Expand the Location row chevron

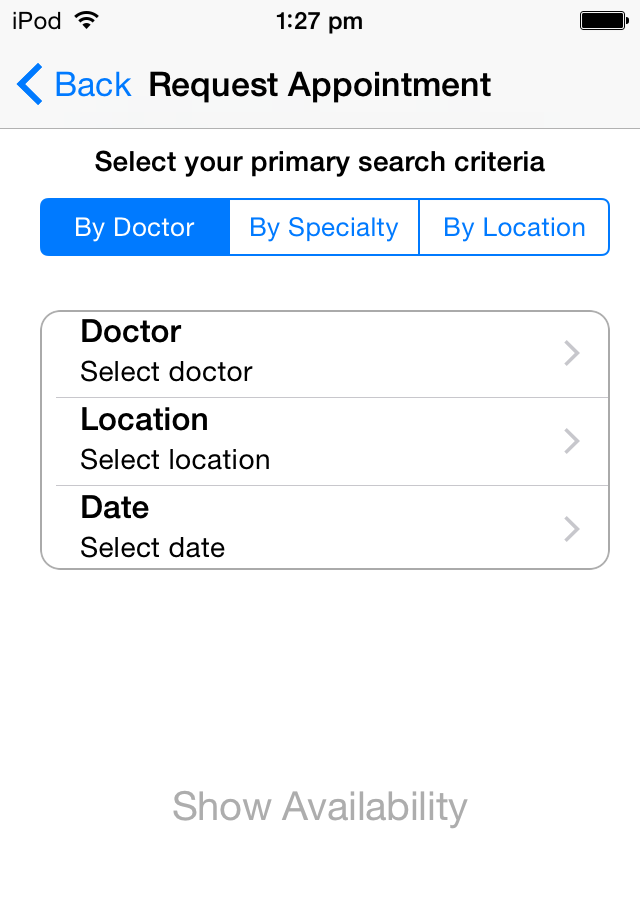(x=572, y=441)
